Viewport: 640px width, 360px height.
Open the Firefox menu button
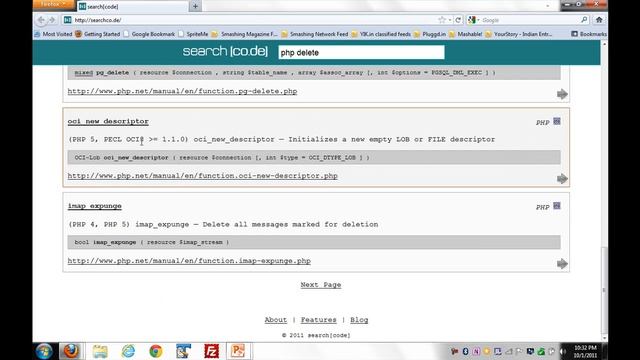(x=53, y=4)
